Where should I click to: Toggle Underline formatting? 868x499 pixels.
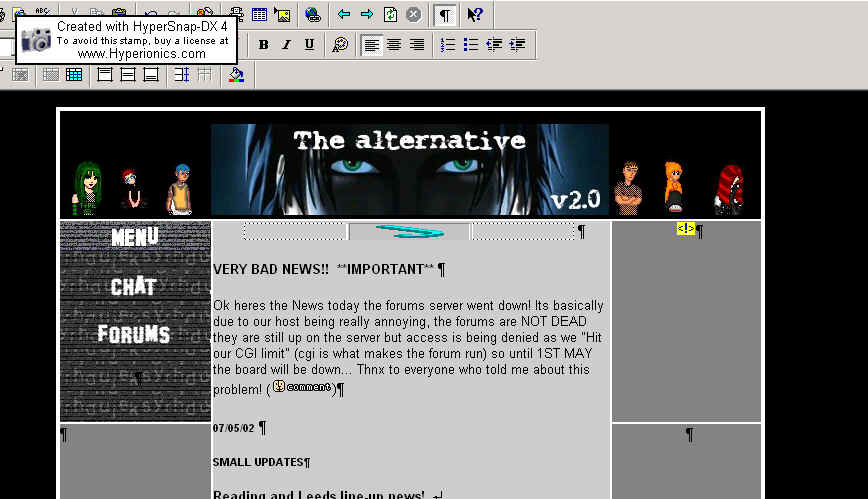coord(309,44)
